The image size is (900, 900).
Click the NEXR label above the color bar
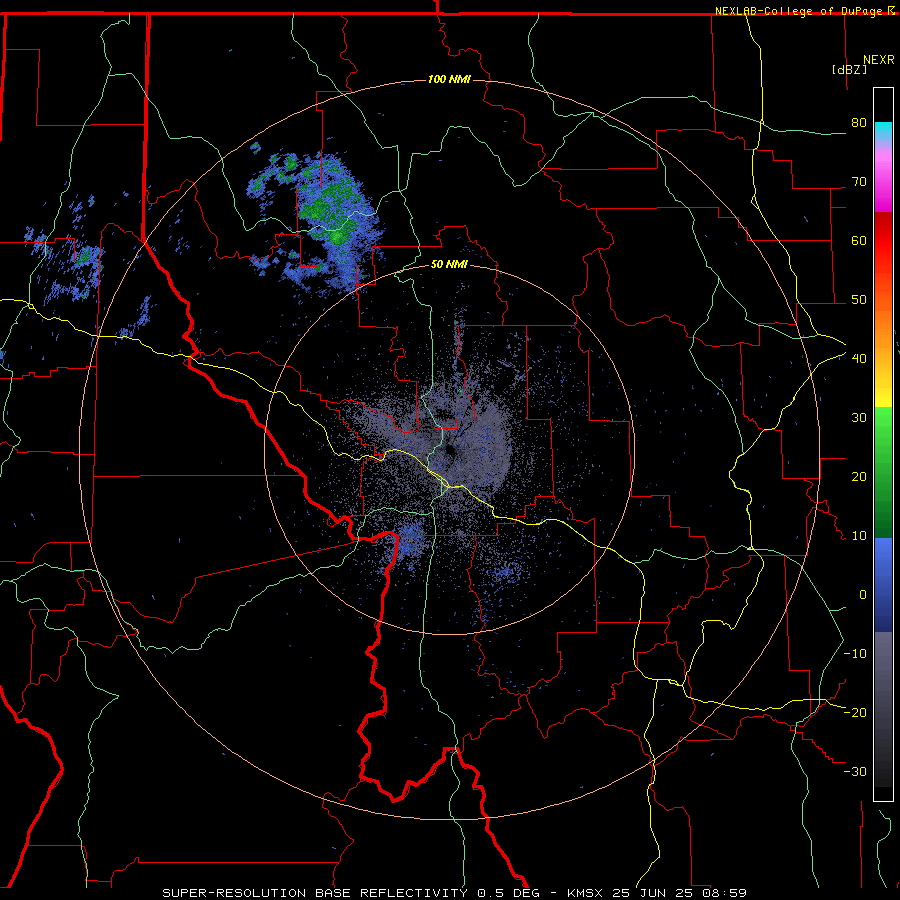[879, 60]
